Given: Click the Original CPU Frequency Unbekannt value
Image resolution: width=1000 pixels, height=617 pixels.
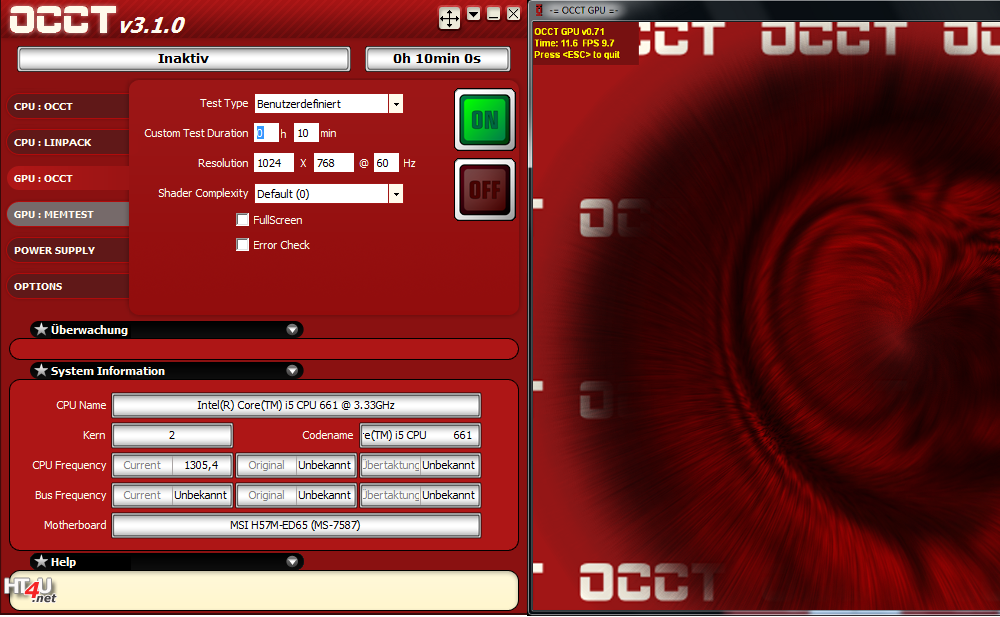Looking at the screenshot, I should 325,465.
